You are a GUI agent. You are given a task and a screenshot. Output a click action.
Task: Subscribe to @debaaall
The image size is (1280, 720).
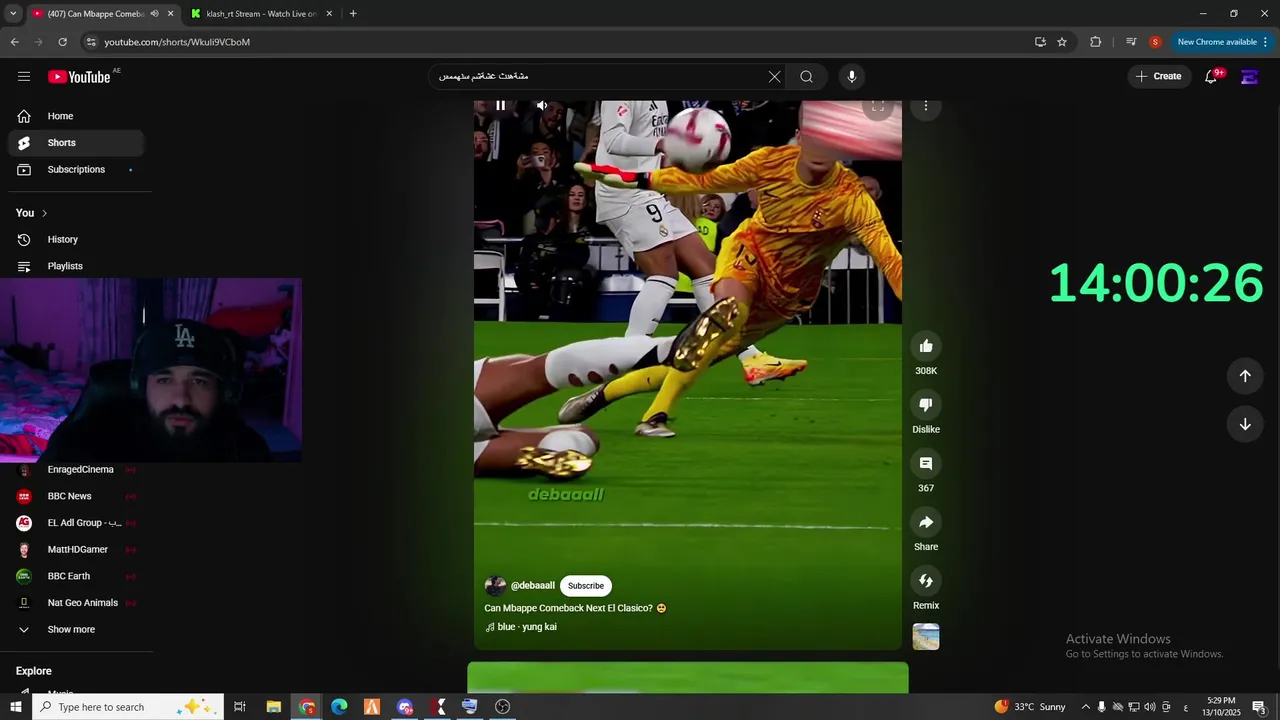pos(586,586)
